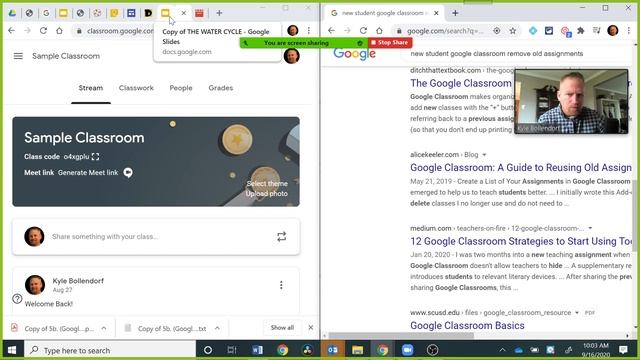Open the Stream tab in Sample Classroom

[x=91, y=88]
